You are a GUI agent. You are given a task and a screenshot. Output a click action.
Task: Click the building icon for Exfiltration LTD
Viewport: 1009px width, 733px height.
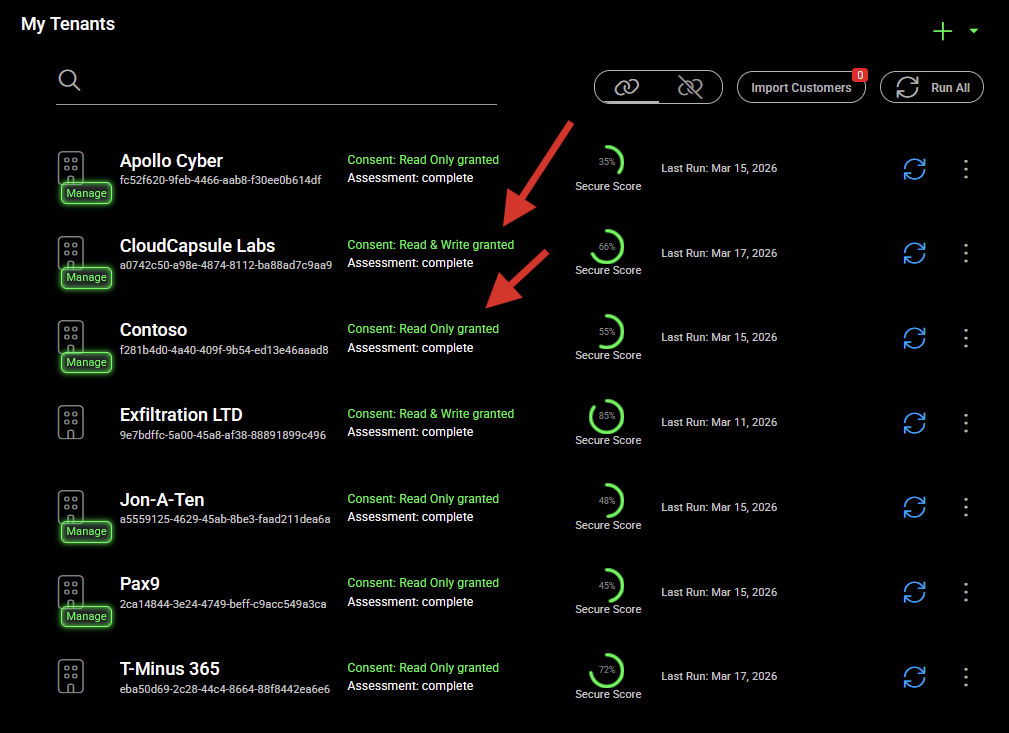(70, 422)
